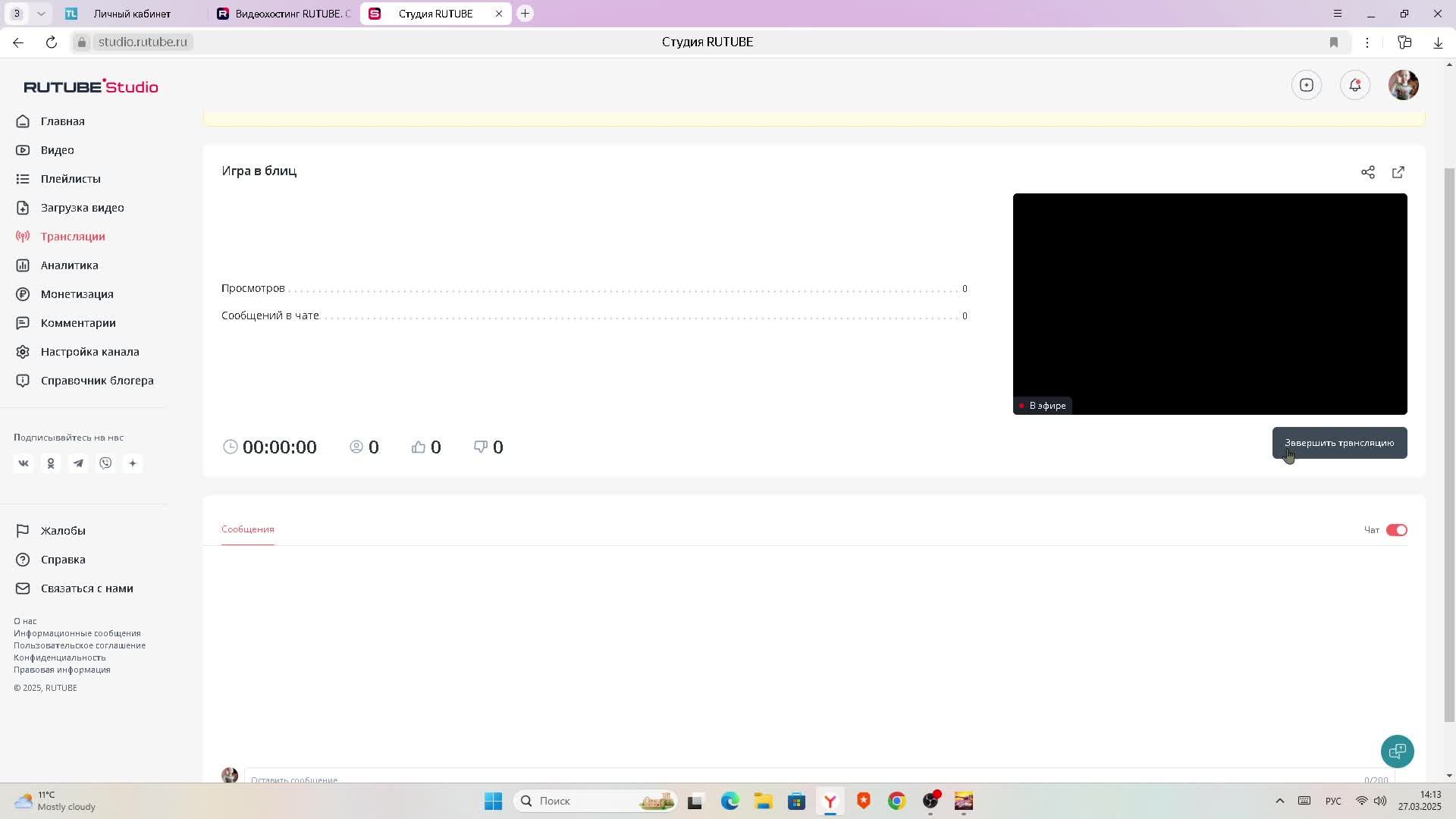Switch to Личный кабинет browser tab
Image resolution: width=1456 pixels, height=819 pixels.
[132, 14]
